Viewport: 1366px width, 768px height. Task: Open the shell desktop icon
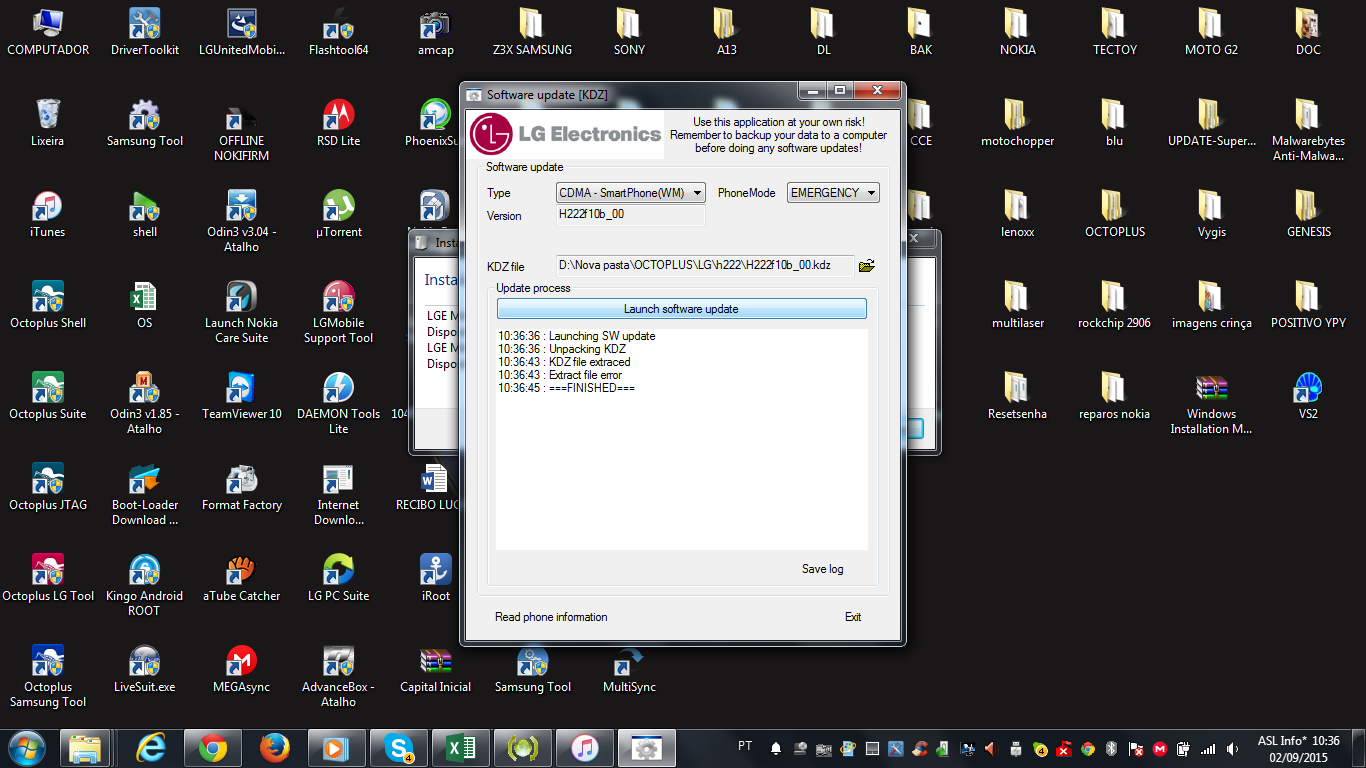coord(144,214)
